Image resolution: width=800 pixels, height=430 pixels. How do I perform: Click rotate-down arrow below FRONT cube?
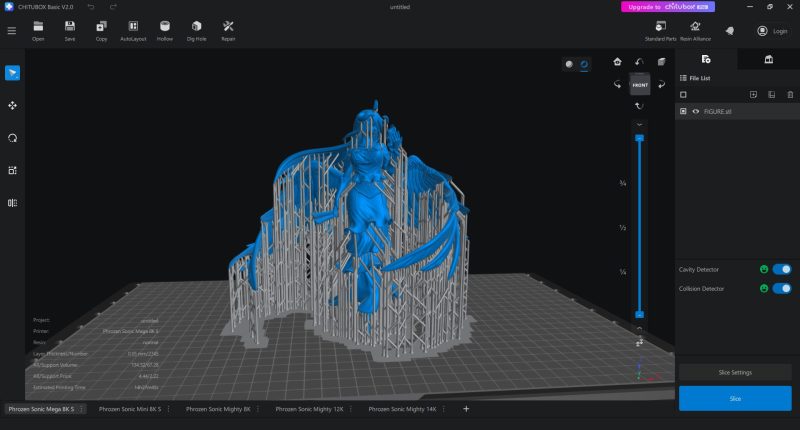[639, 106]
